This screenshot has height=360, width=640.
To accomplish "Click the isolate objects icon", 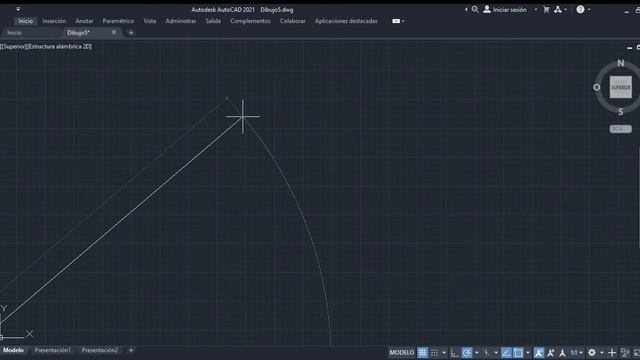I will [625, 352].
